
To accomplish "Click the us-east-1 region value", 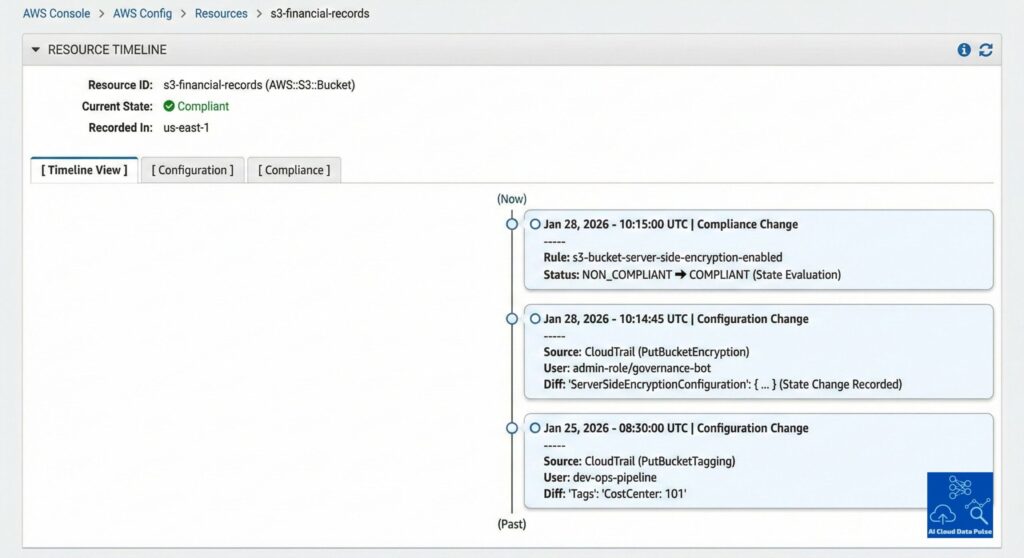I will tap(186, 127).
